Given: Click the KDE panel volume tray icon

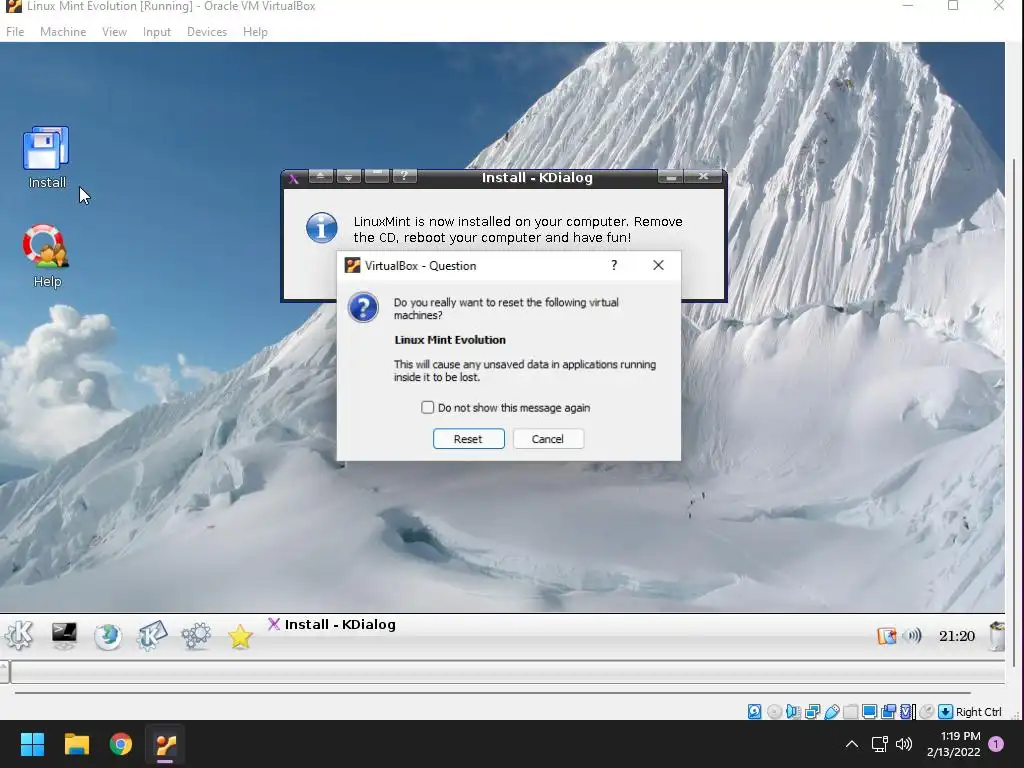Looking at the screenshot, I should point(912,635).
